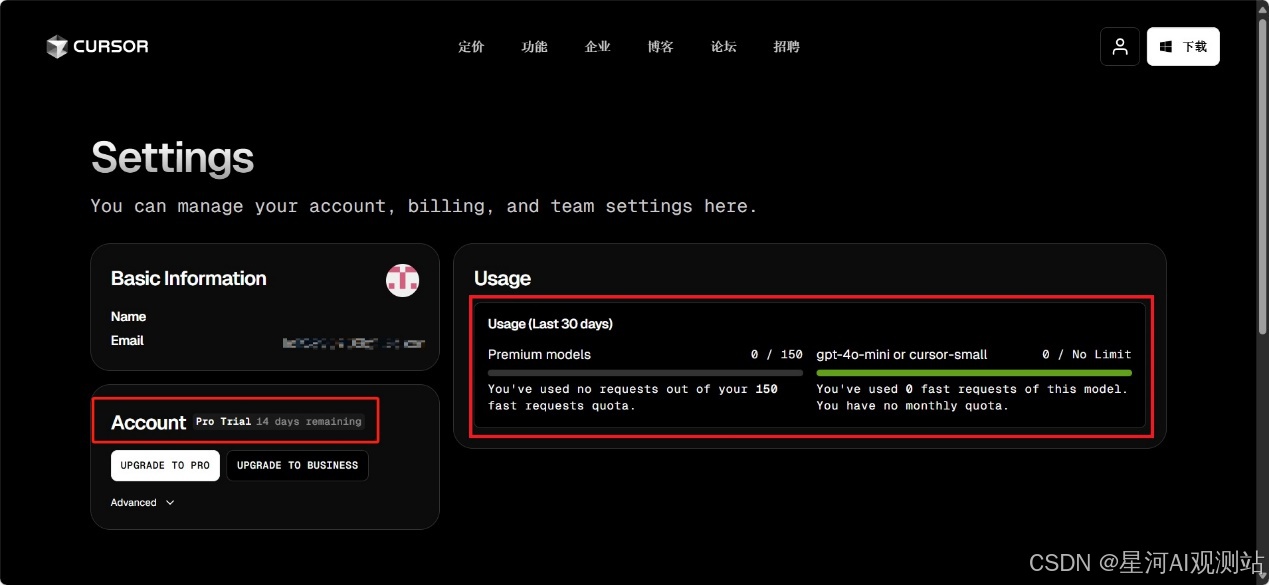Select the '14 days remaining' text

309,422
